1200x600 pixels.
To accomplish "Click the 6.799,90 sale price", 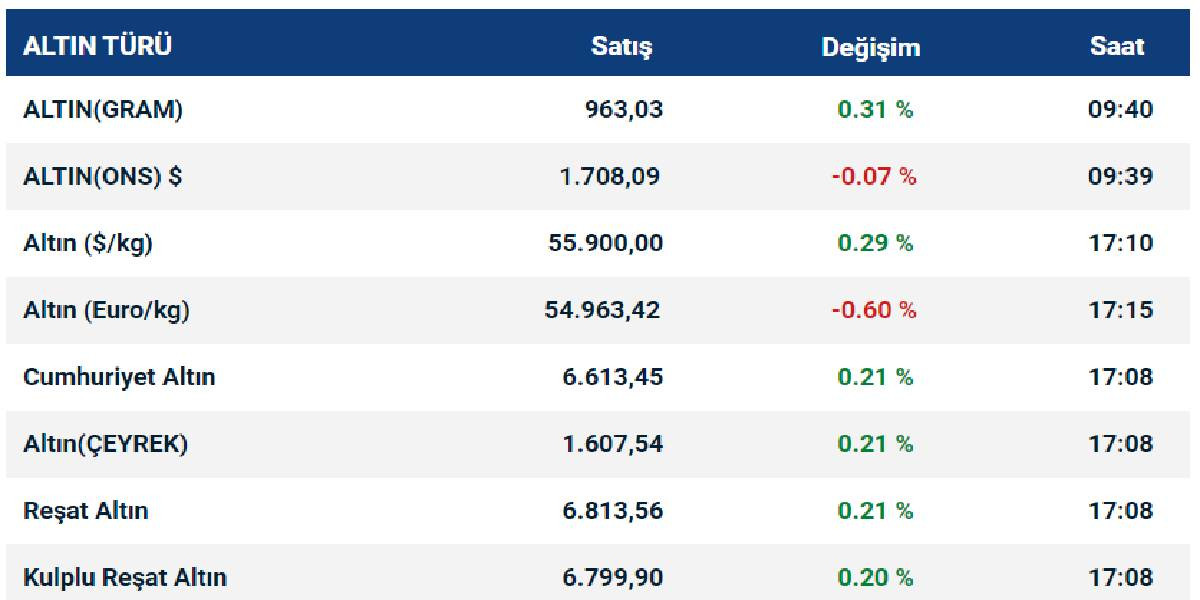I will [x=612, y=577].
